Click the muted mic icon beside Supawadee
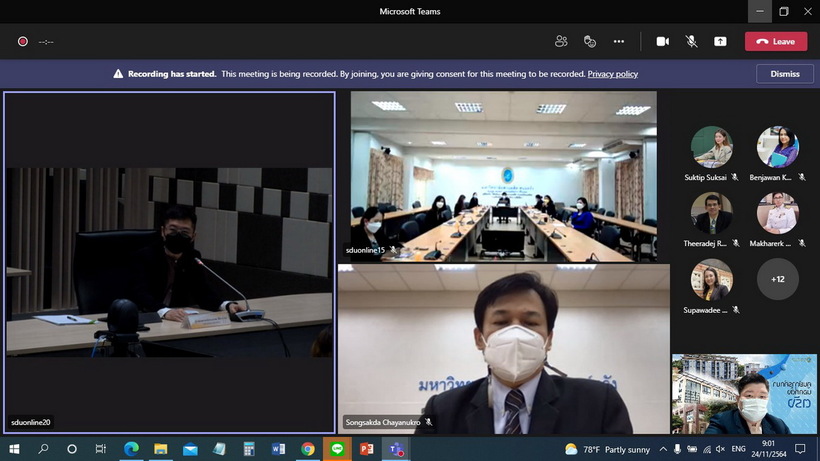The width and height of the screenshot is (820, 461). pyautogui.click(x=736, y=310)
